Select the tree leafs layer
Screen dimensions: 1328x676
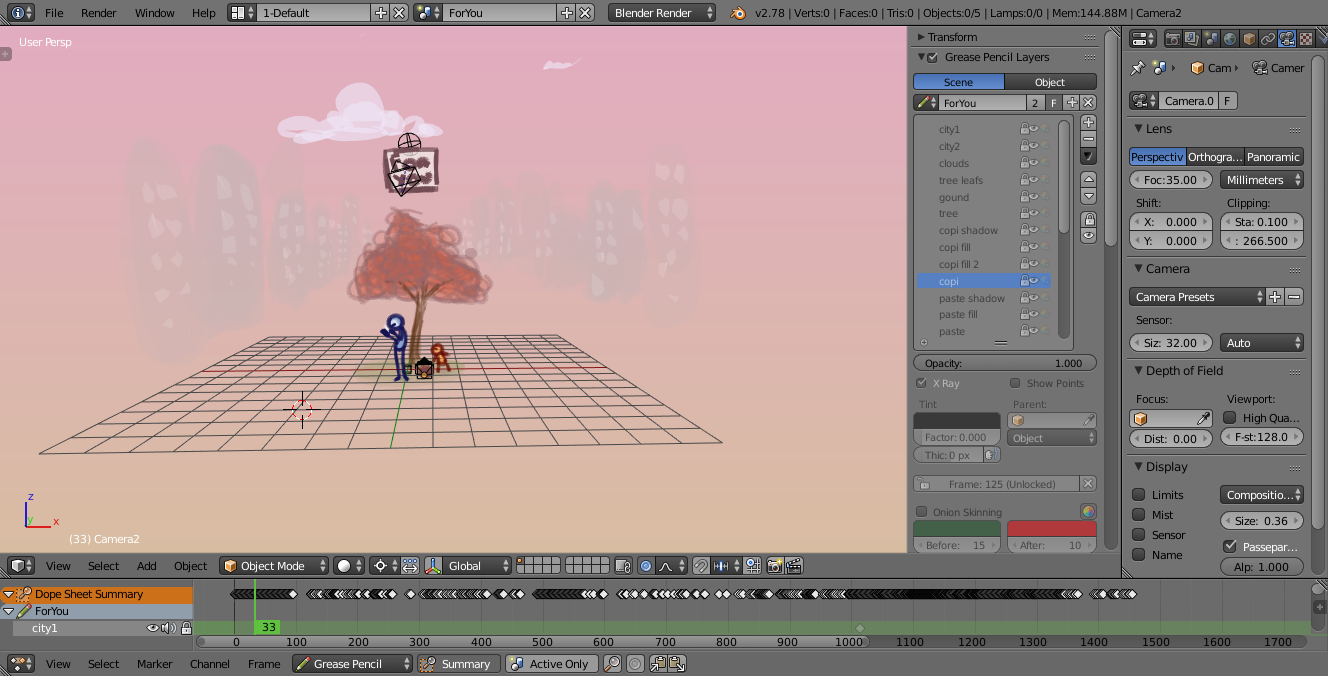tap(961, 180)
